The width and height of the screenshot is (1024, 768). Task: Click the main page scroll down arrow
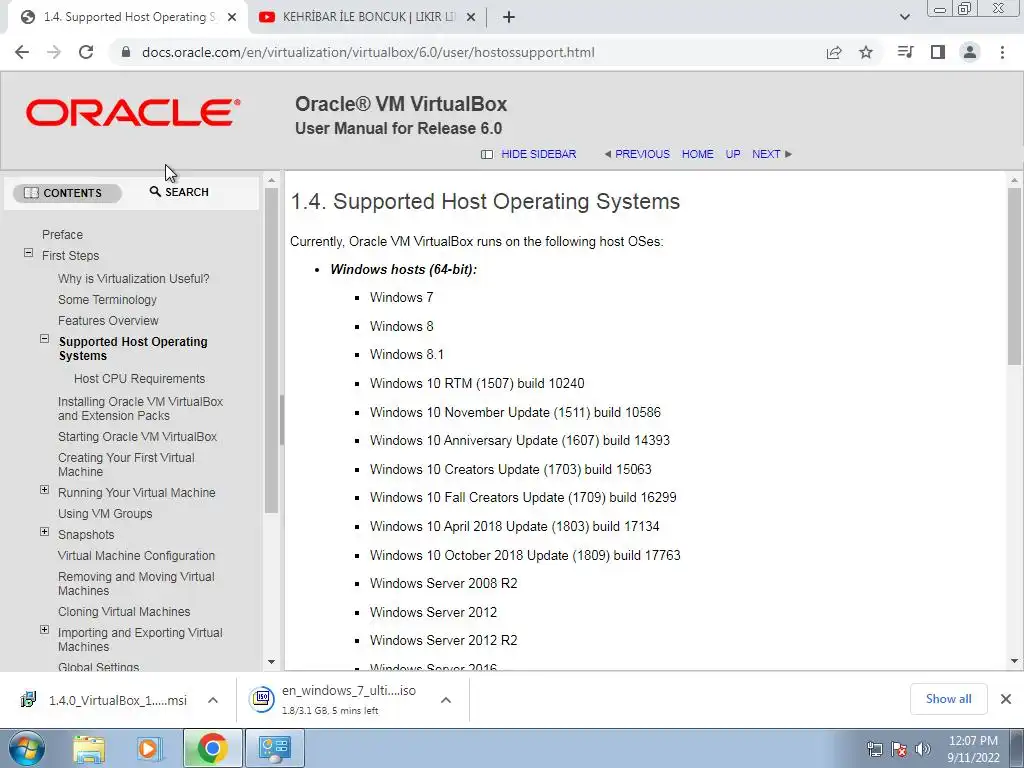point(1014,662)
